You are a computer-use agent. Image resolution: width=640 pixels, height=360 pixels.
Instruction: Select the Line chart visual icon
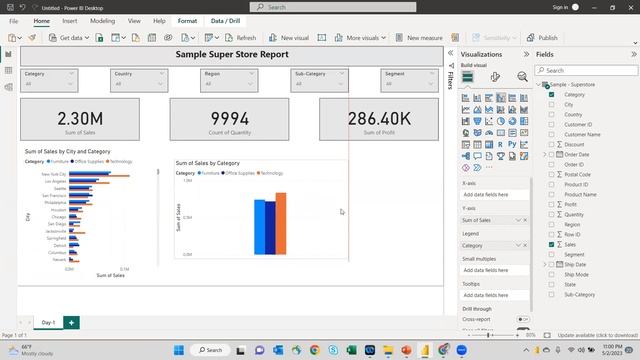click(x=465, y=109)
